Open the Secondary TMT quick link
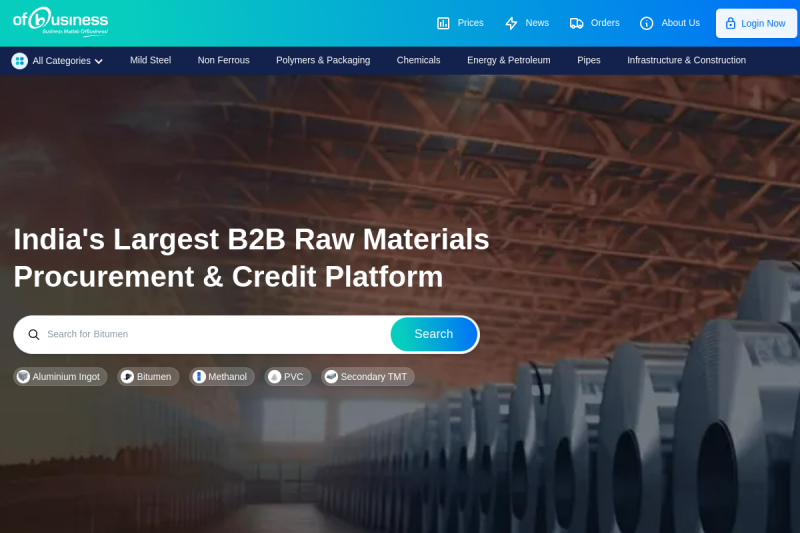The image size is (800, 533). point(367,377)
